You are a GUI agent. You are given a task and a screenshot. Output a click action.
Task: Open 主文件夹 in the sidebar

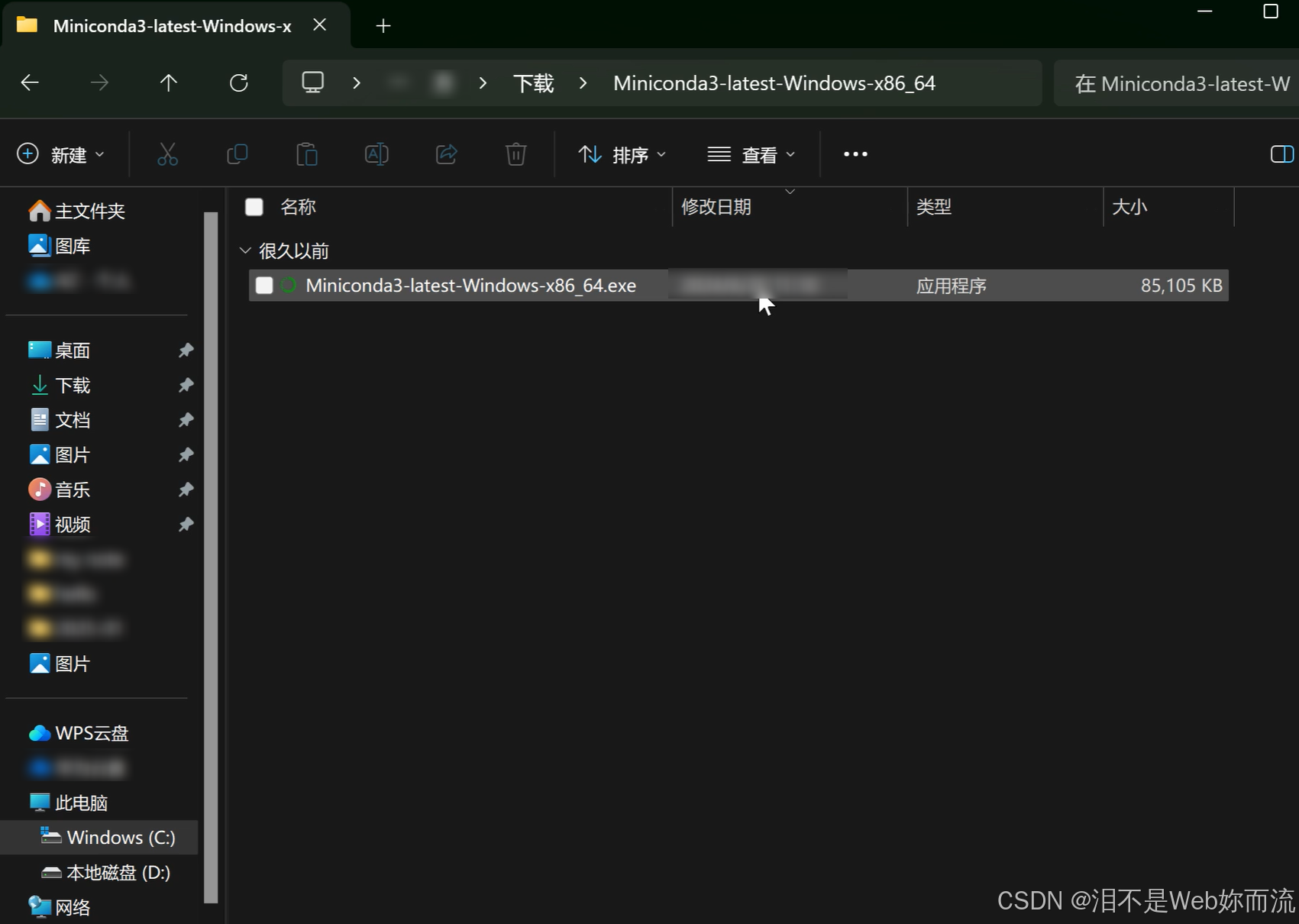click(x=76, y=211)
